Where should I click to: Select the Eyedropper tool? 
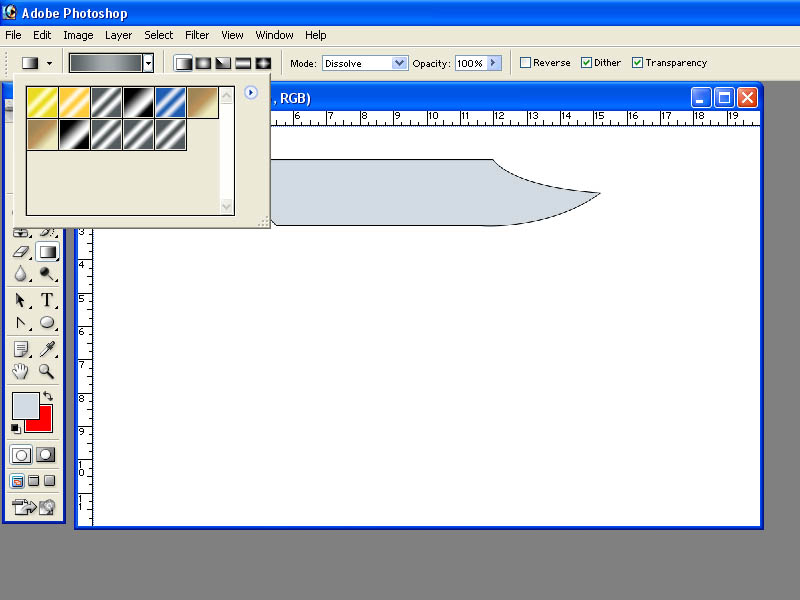click(47, 349)
